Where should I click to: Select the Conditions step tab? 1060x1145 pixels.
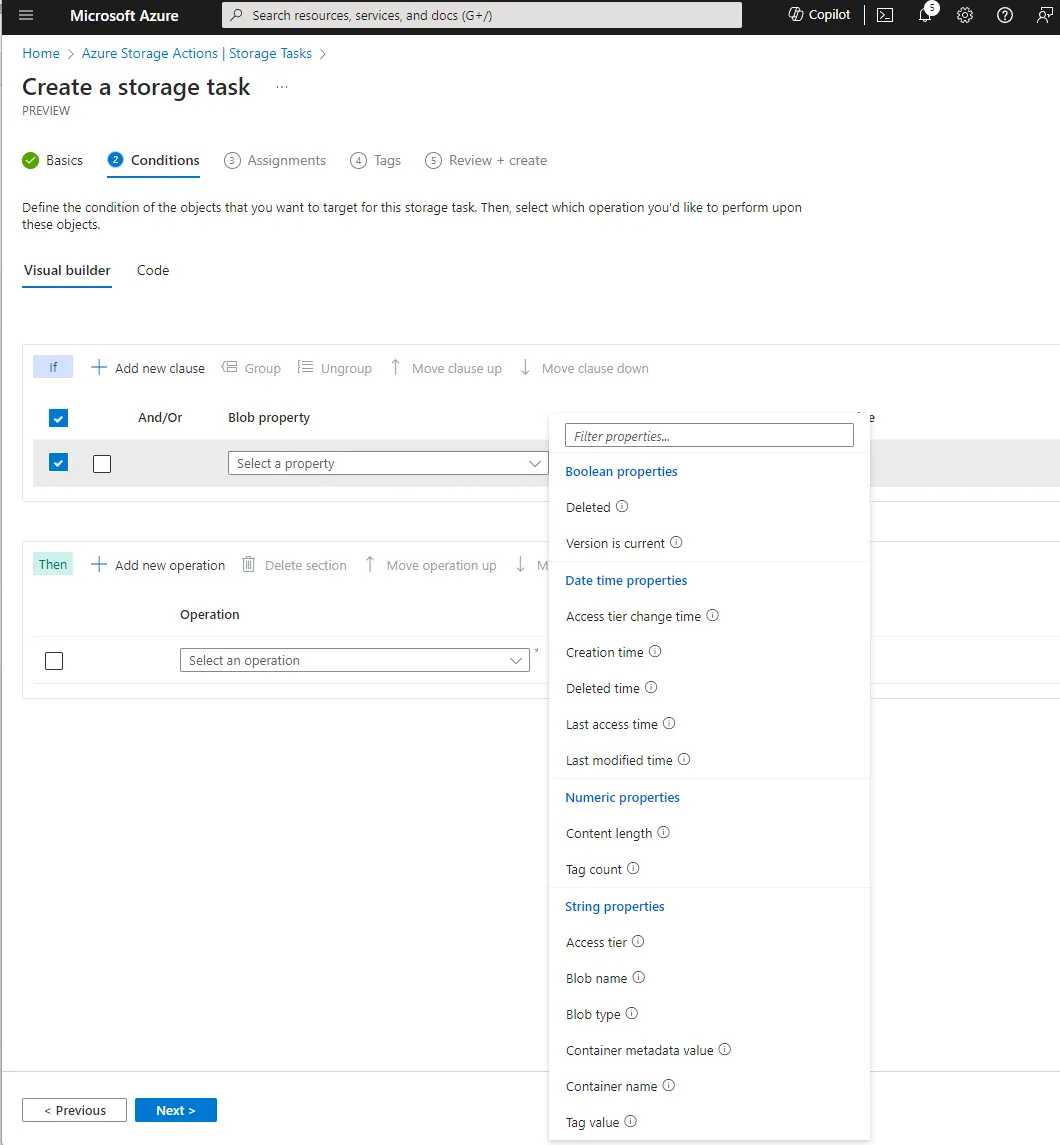point(153,160)
